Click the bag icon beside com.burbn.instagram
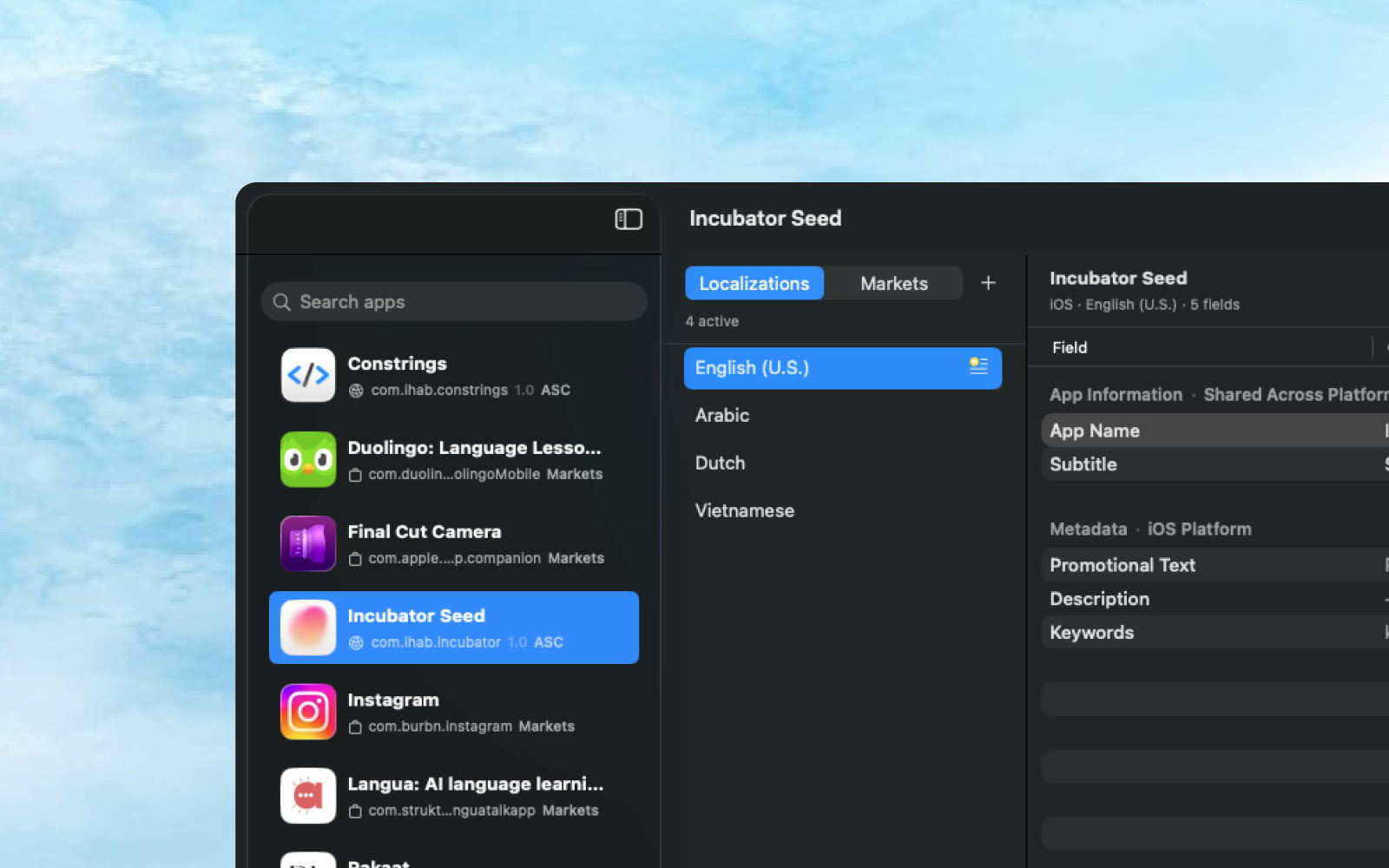The height and width of the screenshot is (868, 1389). (x=355, y=727)
